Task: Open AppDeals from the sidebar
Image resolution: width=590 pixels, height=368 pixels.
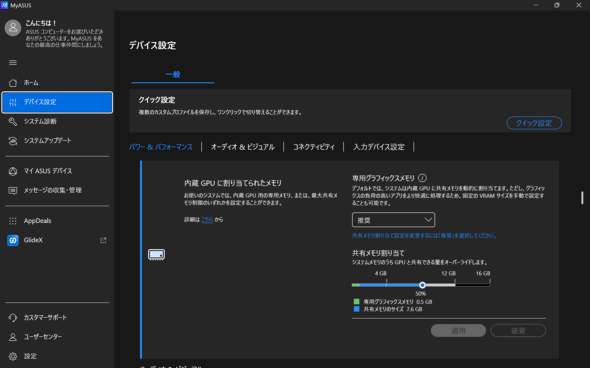Action: [57, 221]
